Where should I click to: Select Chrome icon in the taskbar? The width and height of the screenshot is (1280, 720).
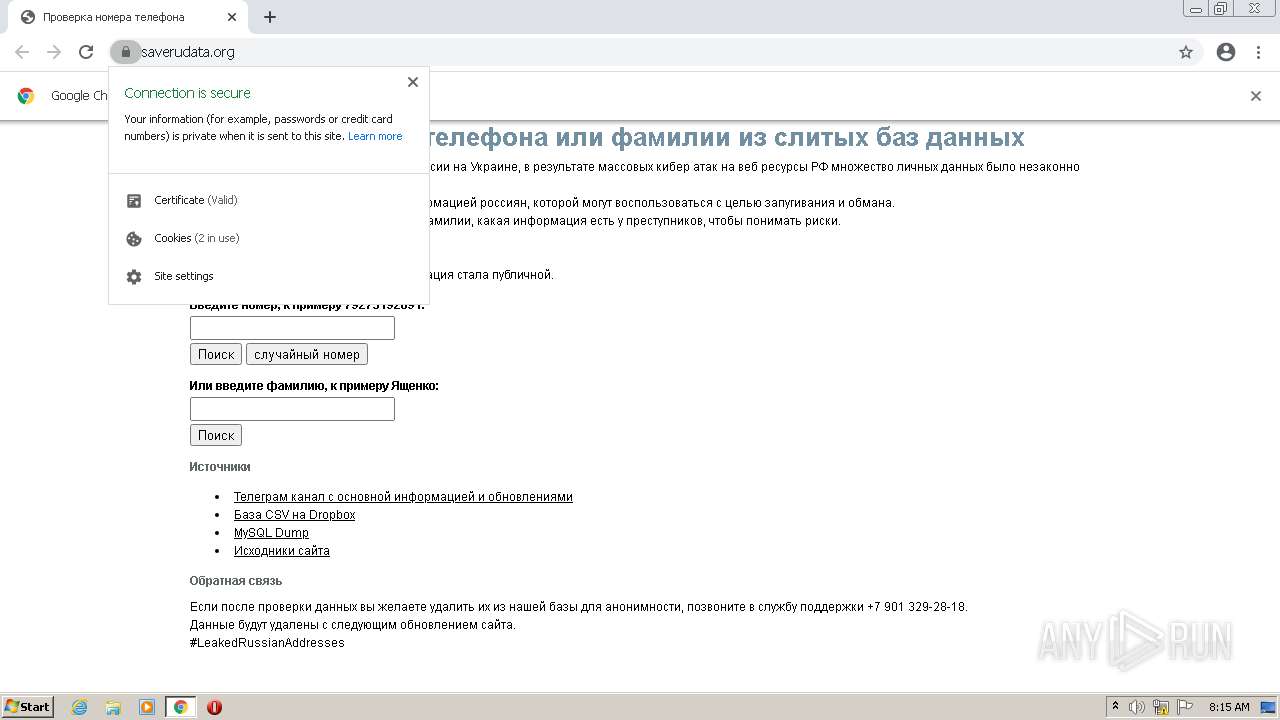click(180, 707)
